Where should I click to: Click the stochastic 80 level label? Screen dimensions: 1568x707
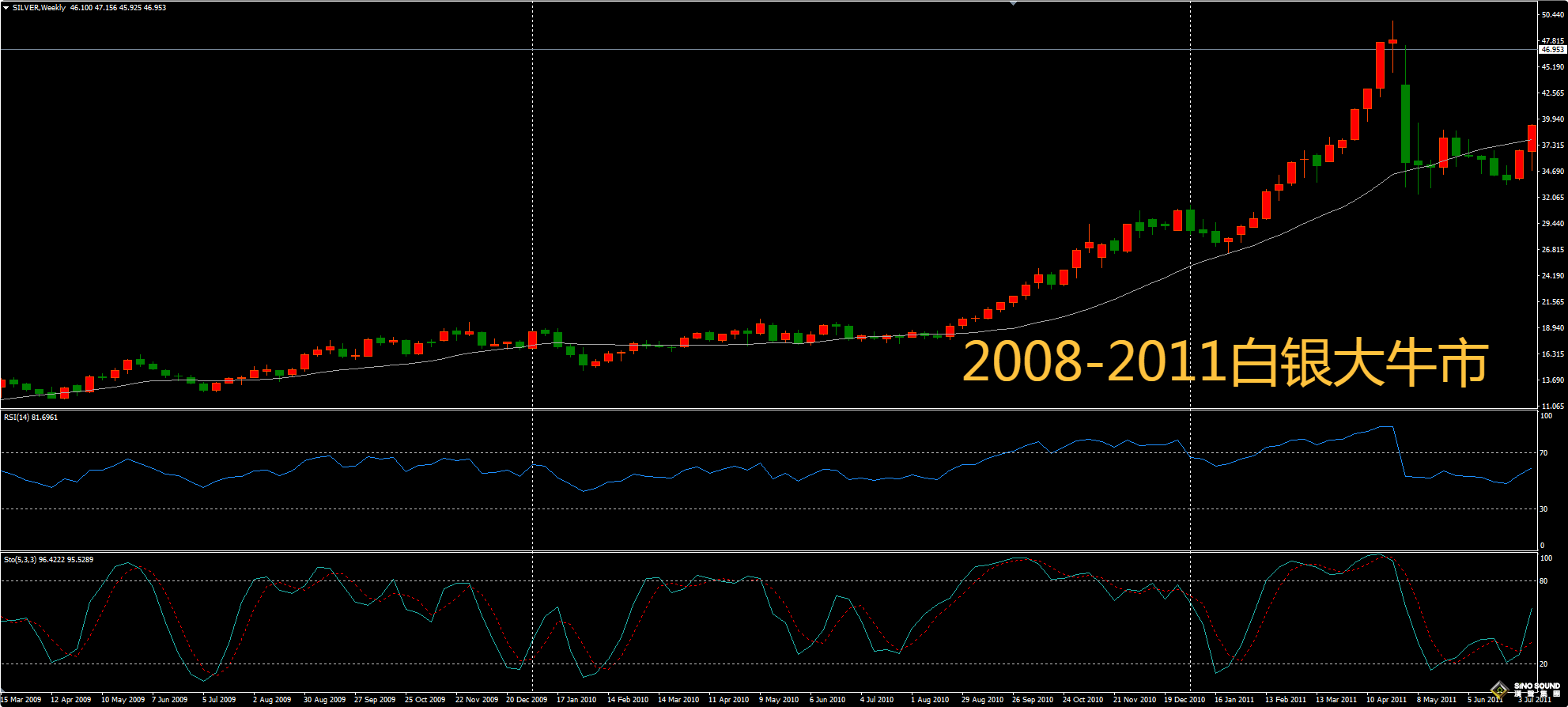click(x=1544, y=580)
